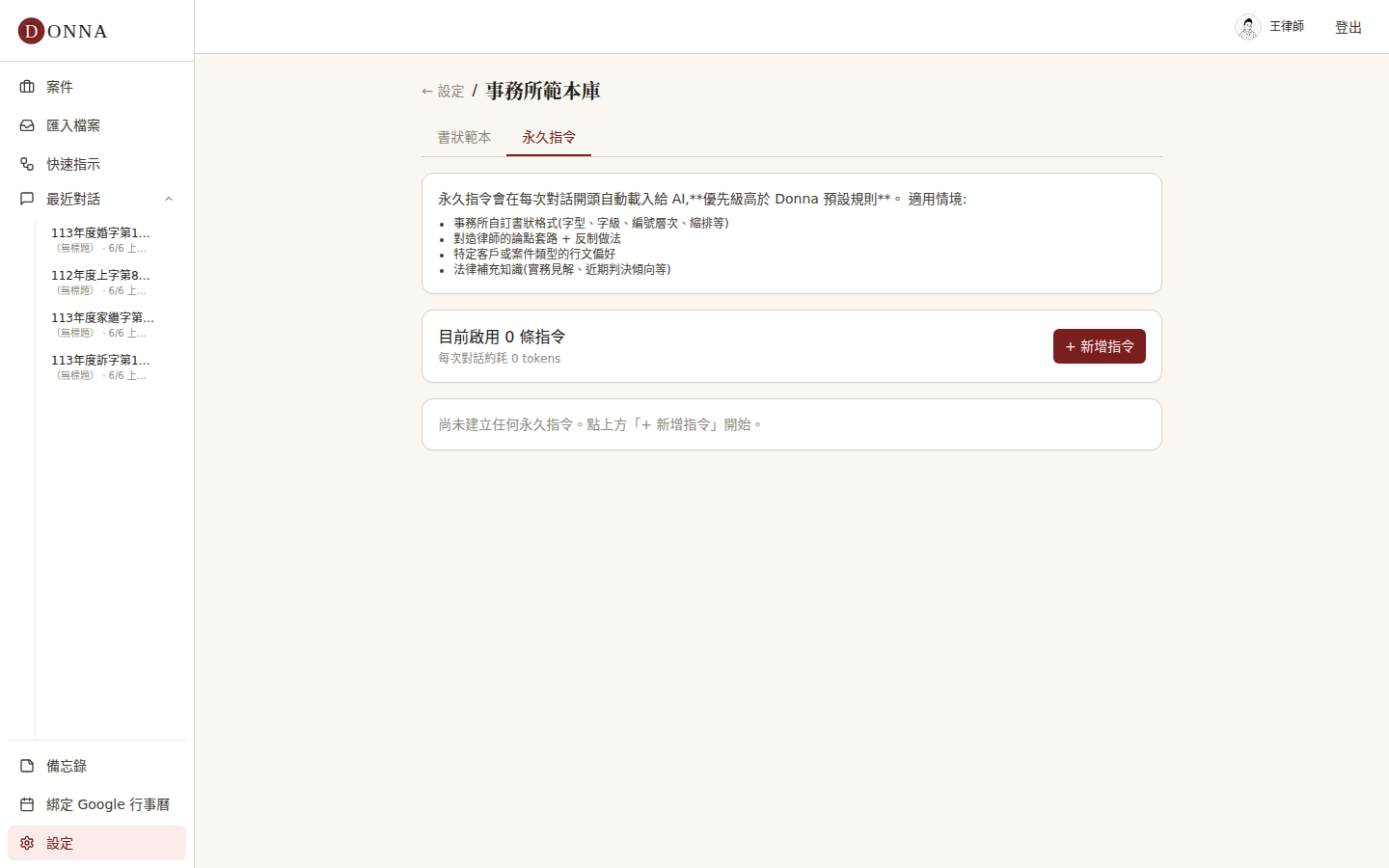Click the 匯入檔案 inbox icon
Viewport: 1389px width, 868px height.
click(x=27, y=125)
